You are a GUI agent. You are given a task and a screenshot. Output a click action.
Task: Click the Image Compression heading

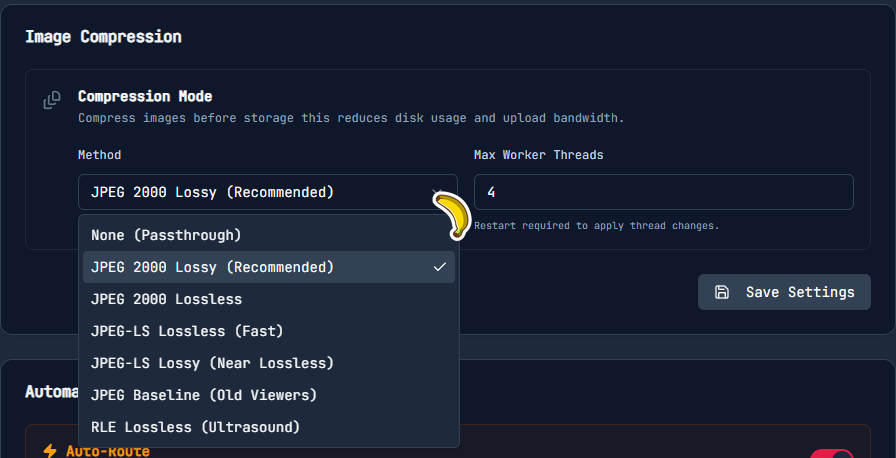[x=103, y=37]
